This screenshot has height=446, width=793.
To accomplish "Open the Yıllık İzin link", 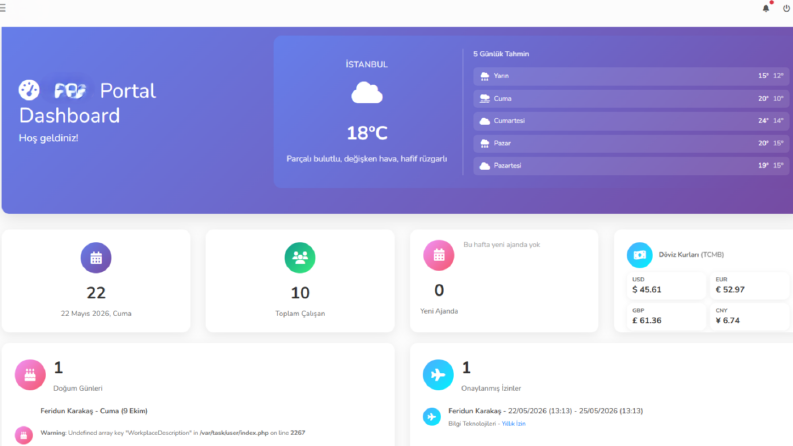I will [x=513, y=424].
